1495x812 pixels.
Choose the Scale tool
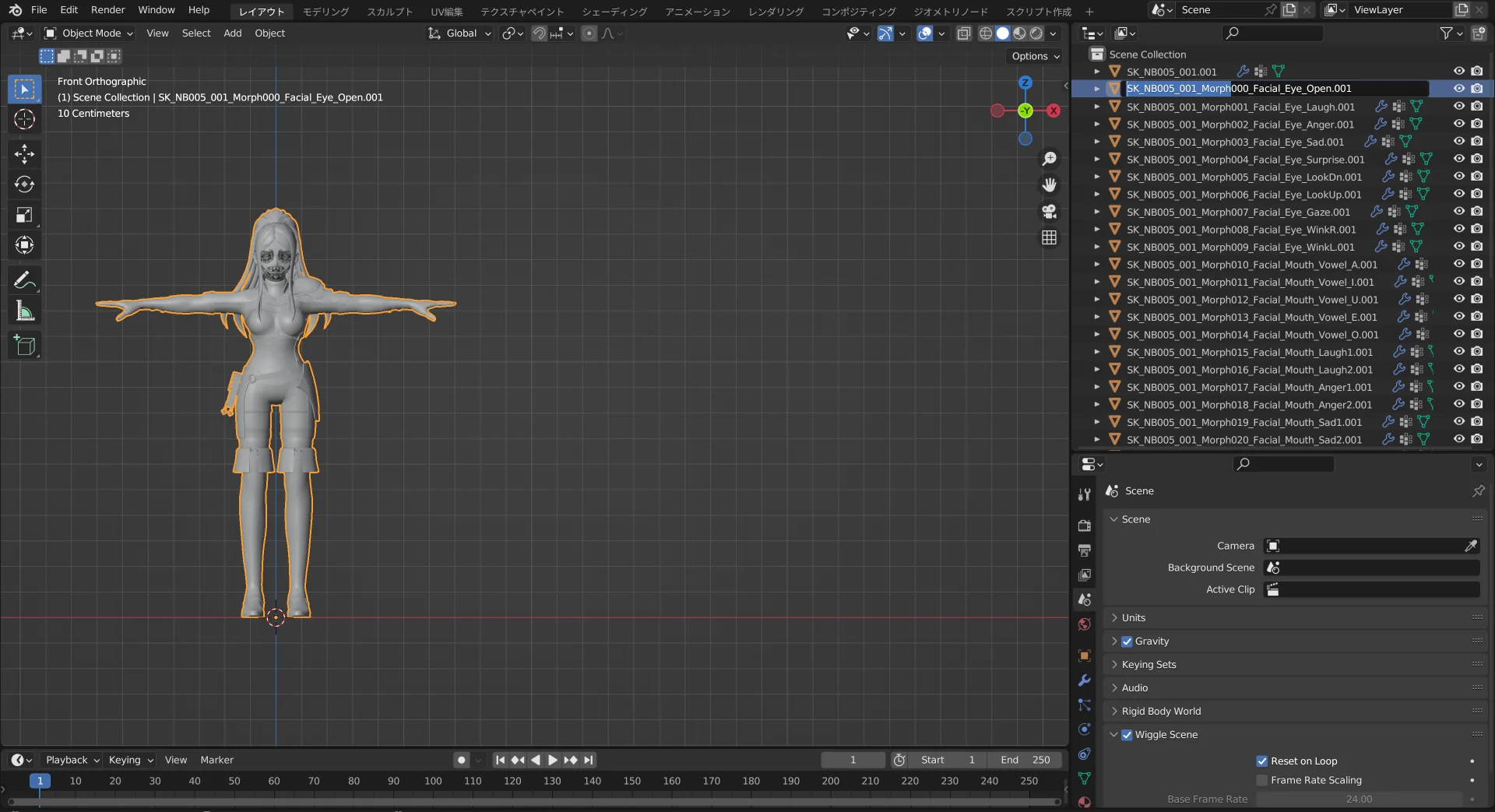[x=24, y=215]
